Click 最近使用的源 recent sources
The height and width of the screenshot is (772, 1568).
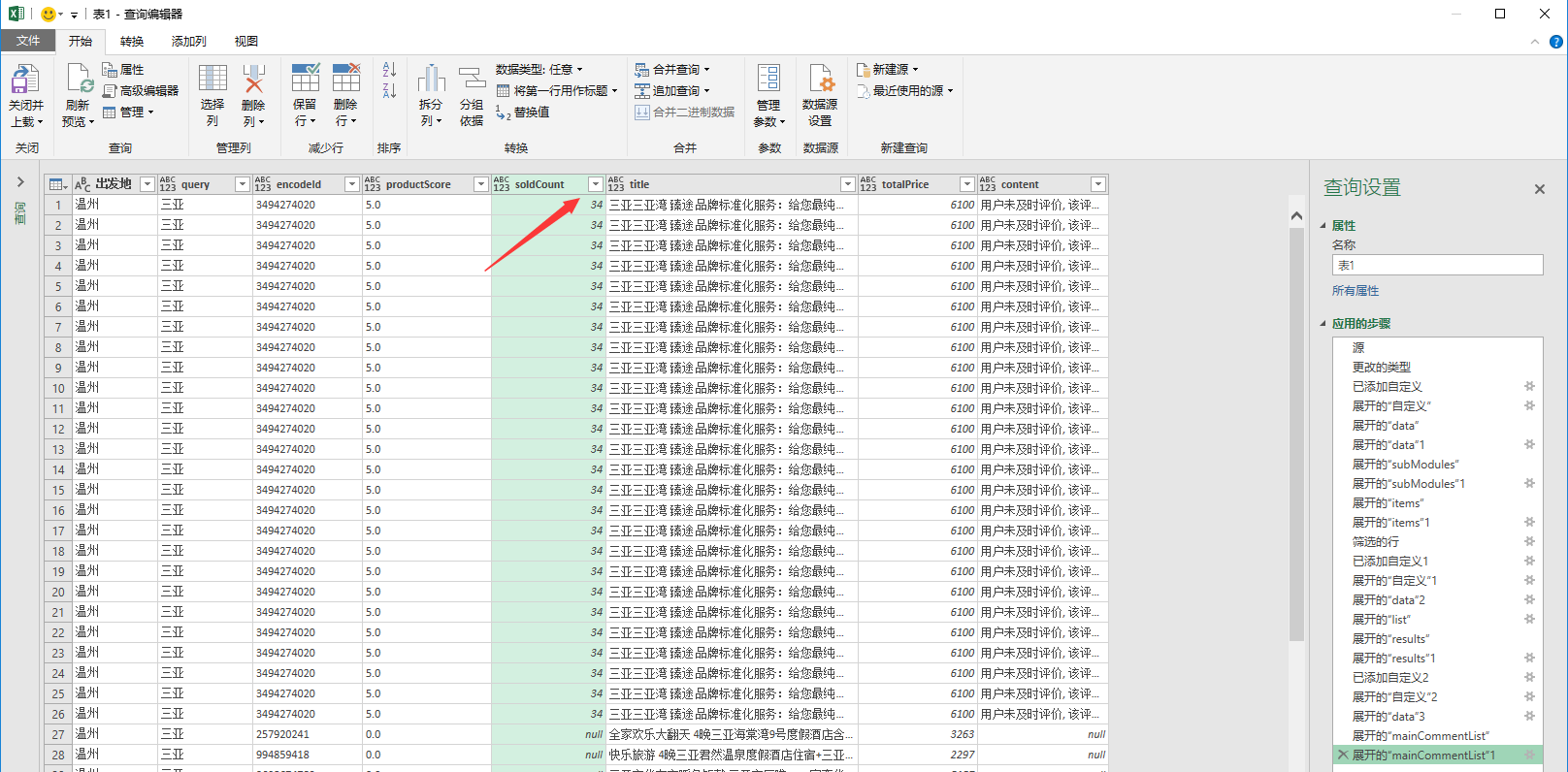[x=904, y=91]
